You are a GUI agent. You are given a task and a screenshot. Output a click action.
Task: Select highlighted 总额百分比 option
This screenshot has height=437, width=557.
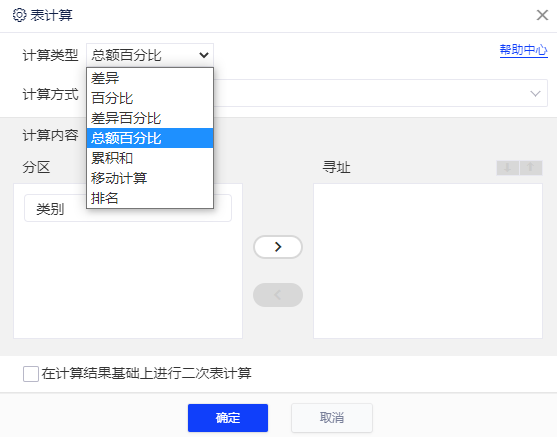150,138
